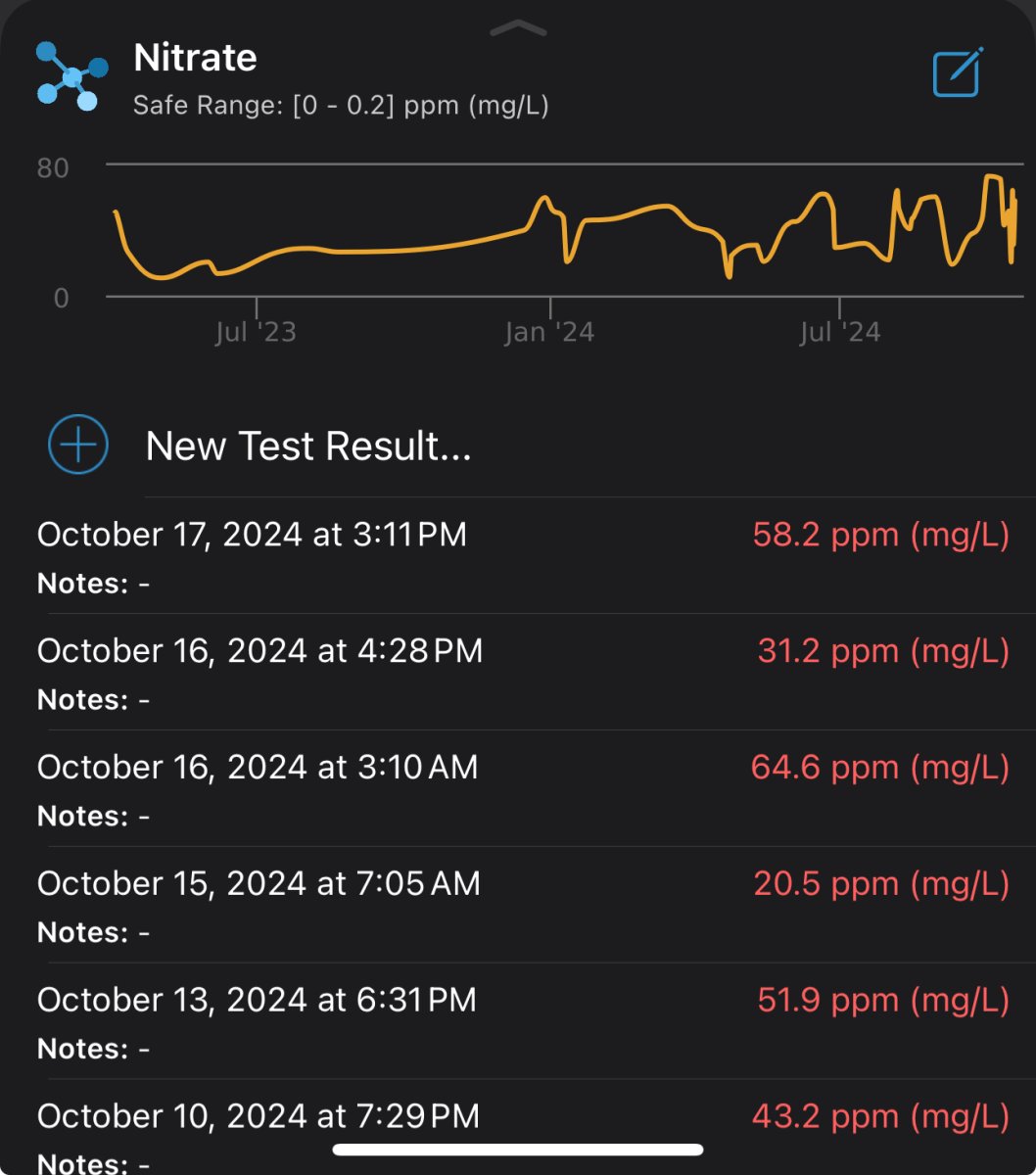Tap the Jan '24 marker on chart
This screenshot has height=1175, width=1036.
click(x=549, y=332)
